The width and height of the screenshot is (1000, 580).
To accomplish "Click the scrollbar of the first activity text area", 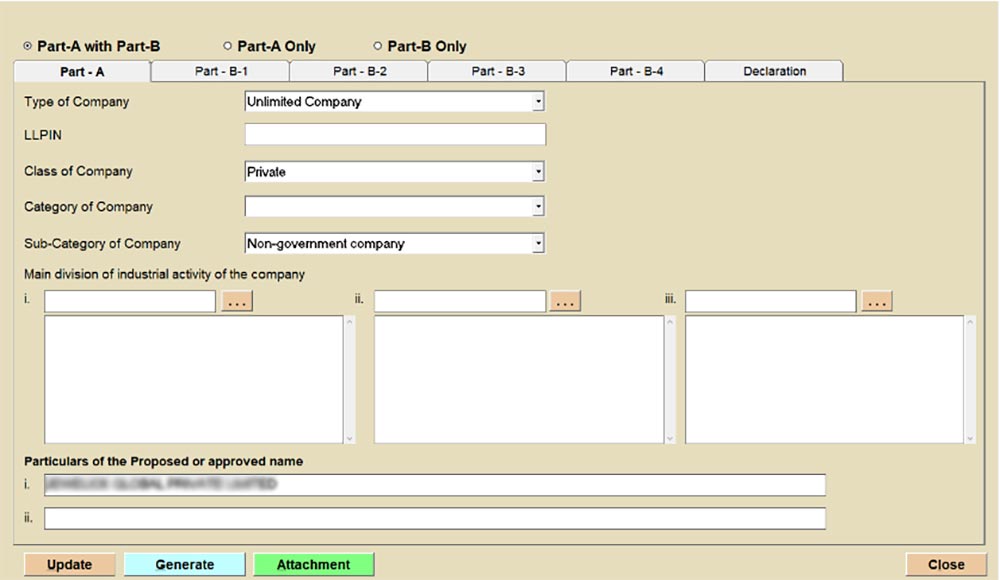I will 349,380.
